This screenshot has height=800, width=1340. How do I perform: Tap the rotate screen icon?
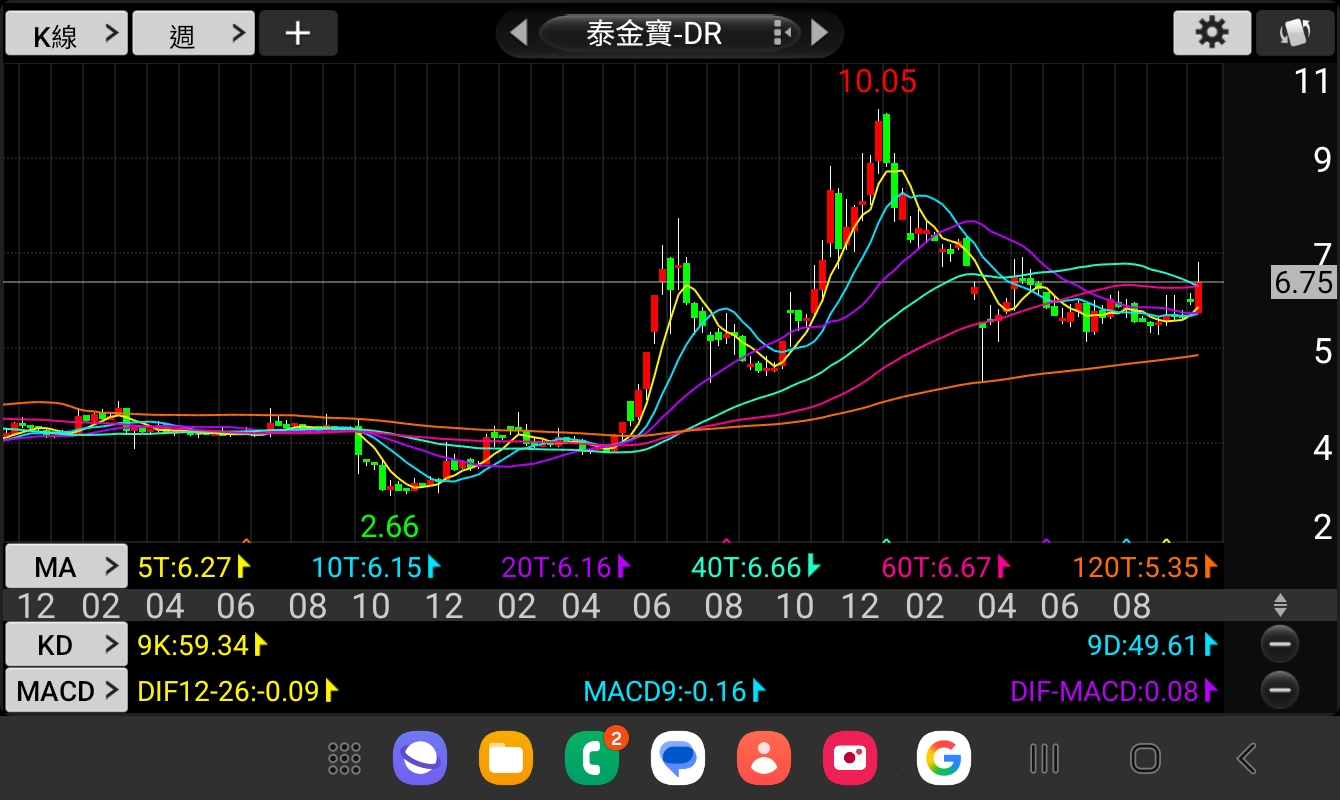click(x=1295, y=33)
